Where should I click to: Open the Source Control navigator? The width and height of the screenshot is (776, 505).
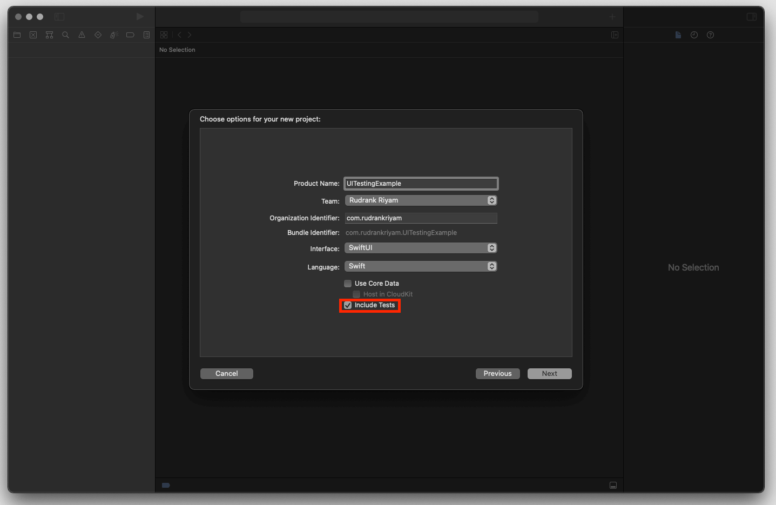[x=33, y=34]
